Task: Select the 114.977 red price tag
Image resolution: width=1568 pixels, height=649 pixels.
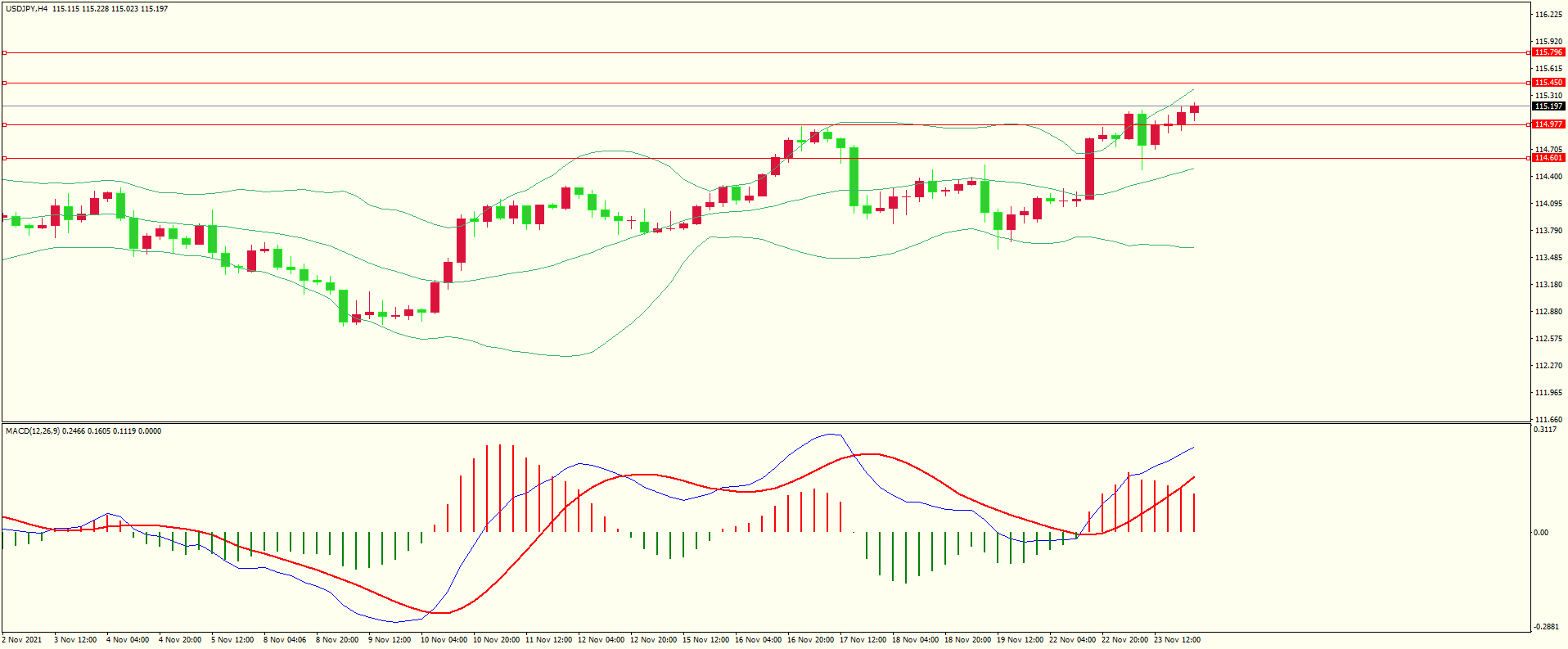Action: tap(1548, 124)
